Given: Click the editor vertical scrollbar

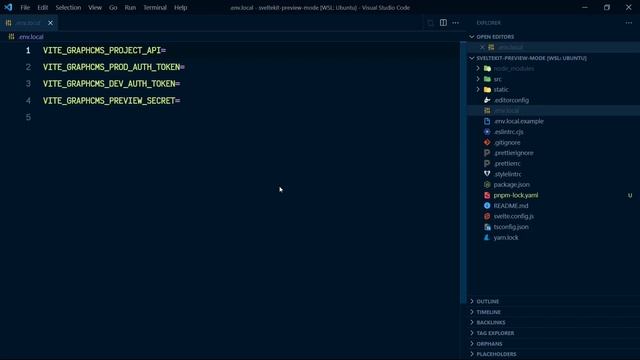Looking at the screenshot, I should click(463, 171).
